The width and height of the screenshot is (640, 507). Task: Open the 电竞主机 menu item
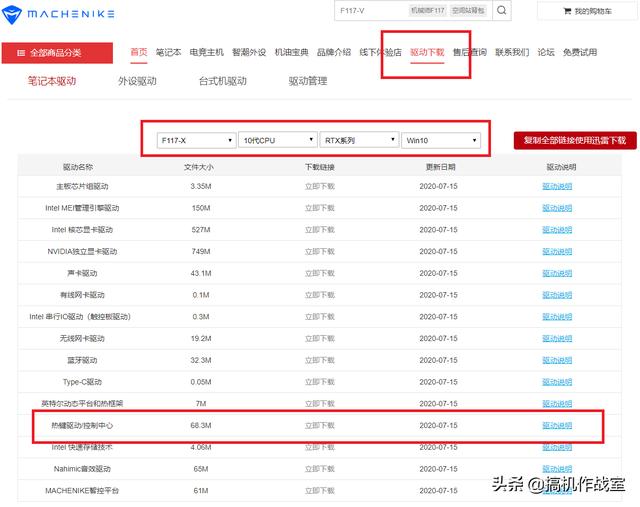207,52
